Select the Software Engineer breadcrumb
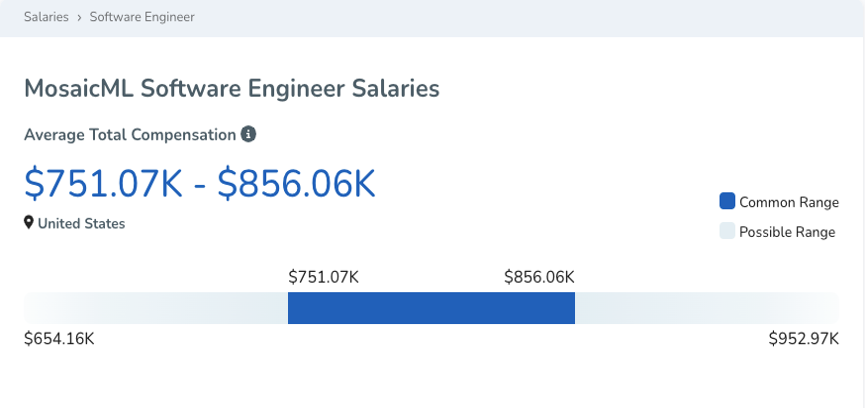The height and width of the screenshot is (408, 866). pos(142,17)
